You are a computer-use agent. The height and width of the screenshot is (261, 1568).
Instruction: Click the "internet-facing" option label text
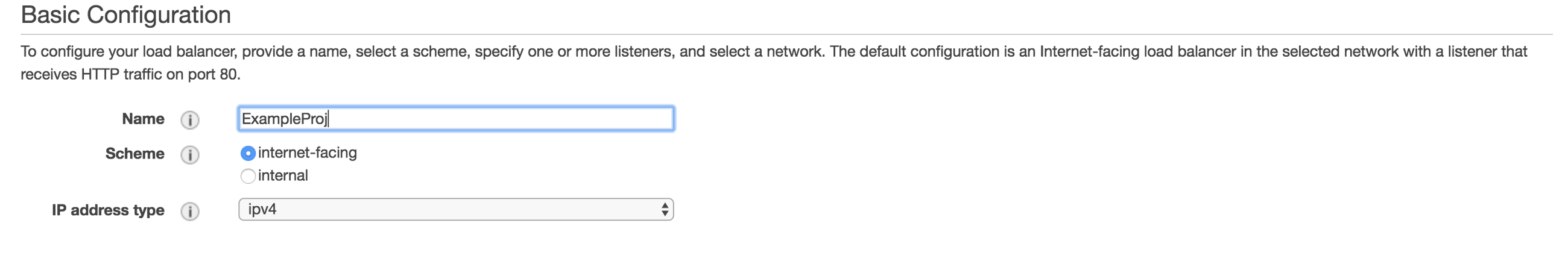(x=308, y=153)
